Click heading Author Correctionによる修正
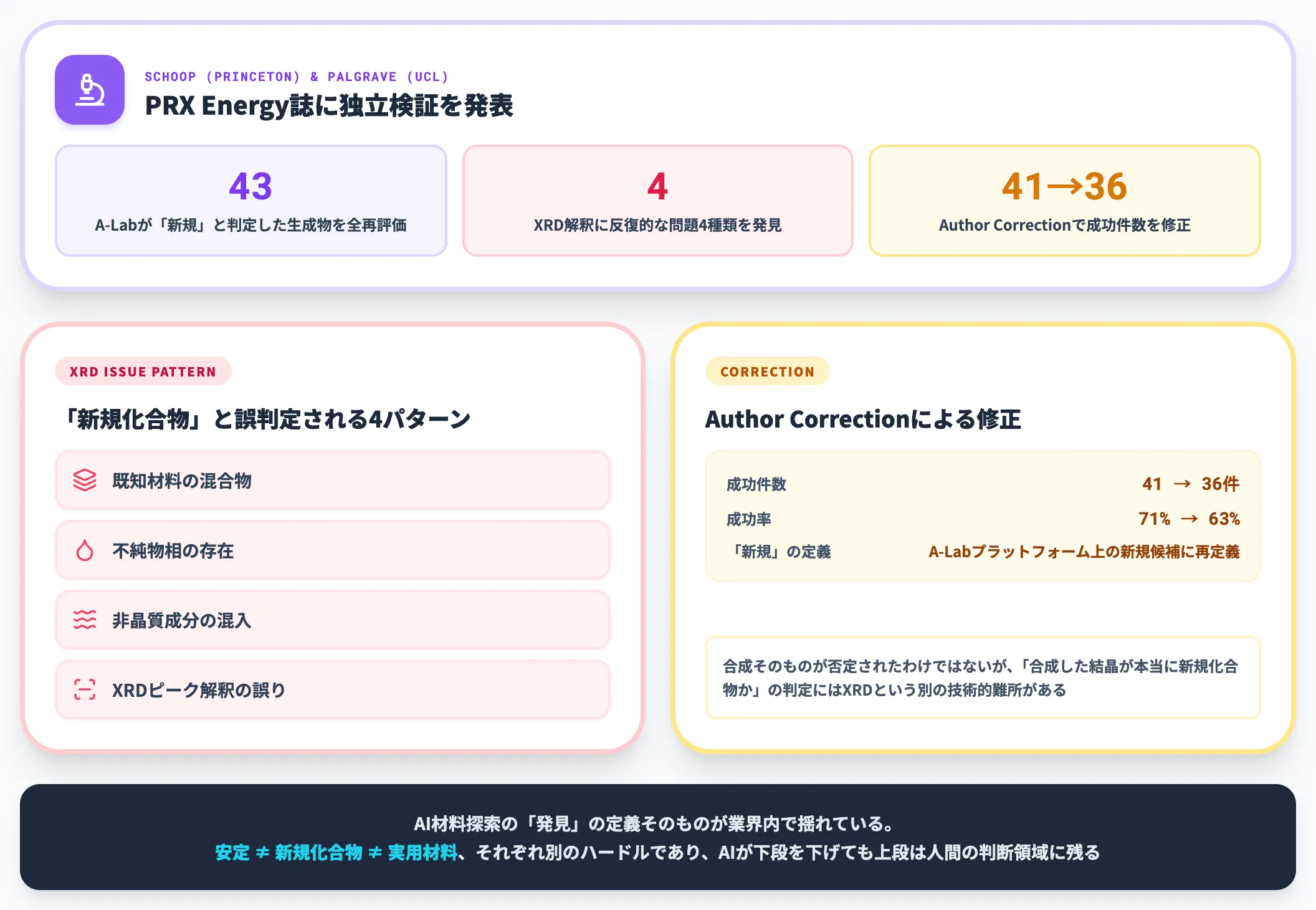1316x910 pixels. (x=863, y=419)
